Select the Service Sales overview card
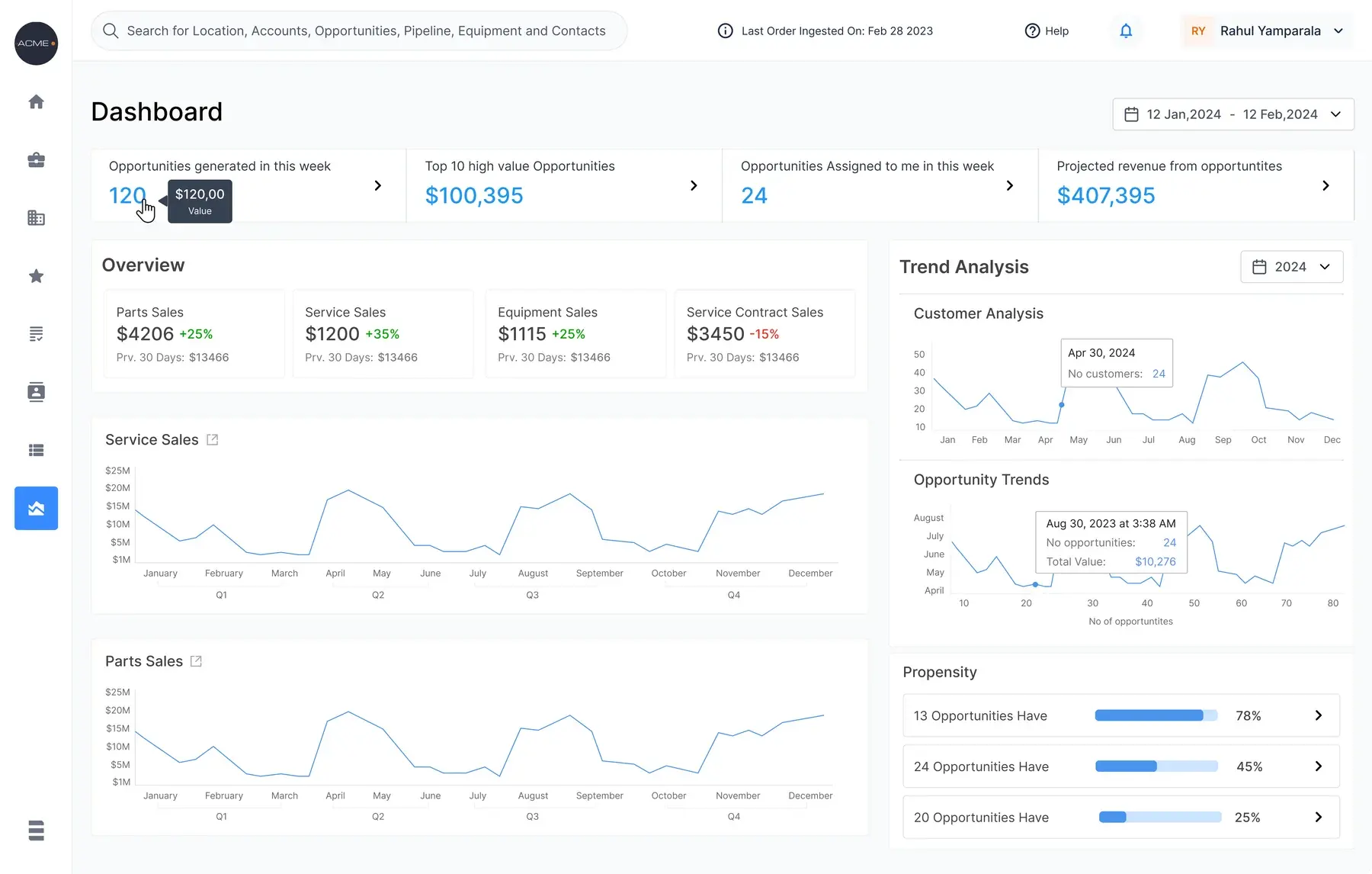Viewport: 1372px width, 874px height. point(383,334)
